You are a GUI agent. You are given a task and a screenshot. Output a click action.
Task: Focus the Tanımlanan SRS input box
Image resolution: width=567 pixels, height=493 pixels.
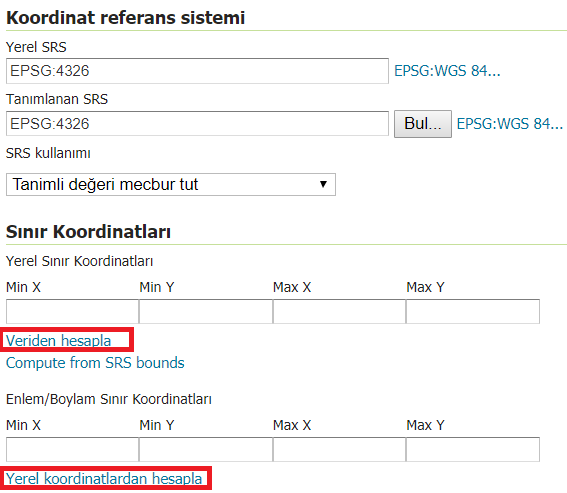click(x=197, y=124)
